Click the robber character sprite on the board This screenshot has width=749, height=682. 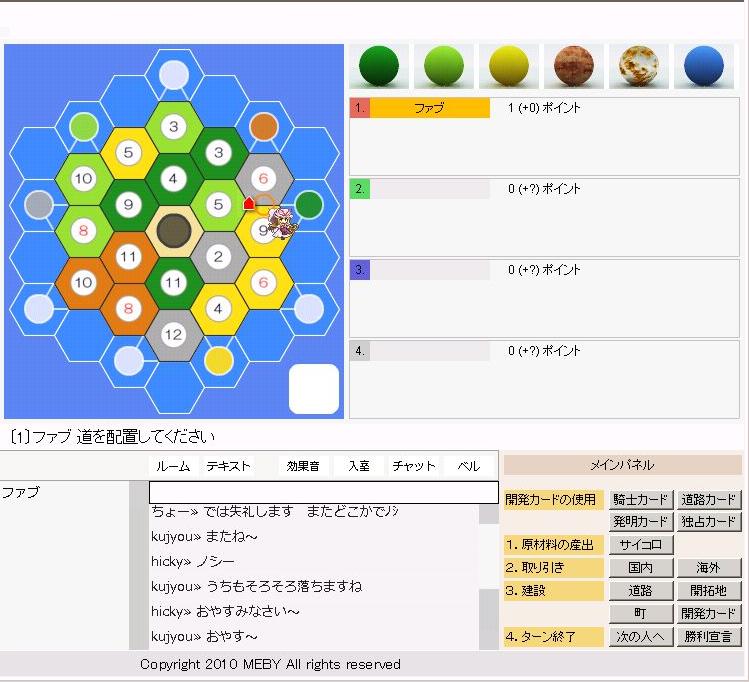pos(281,223)
